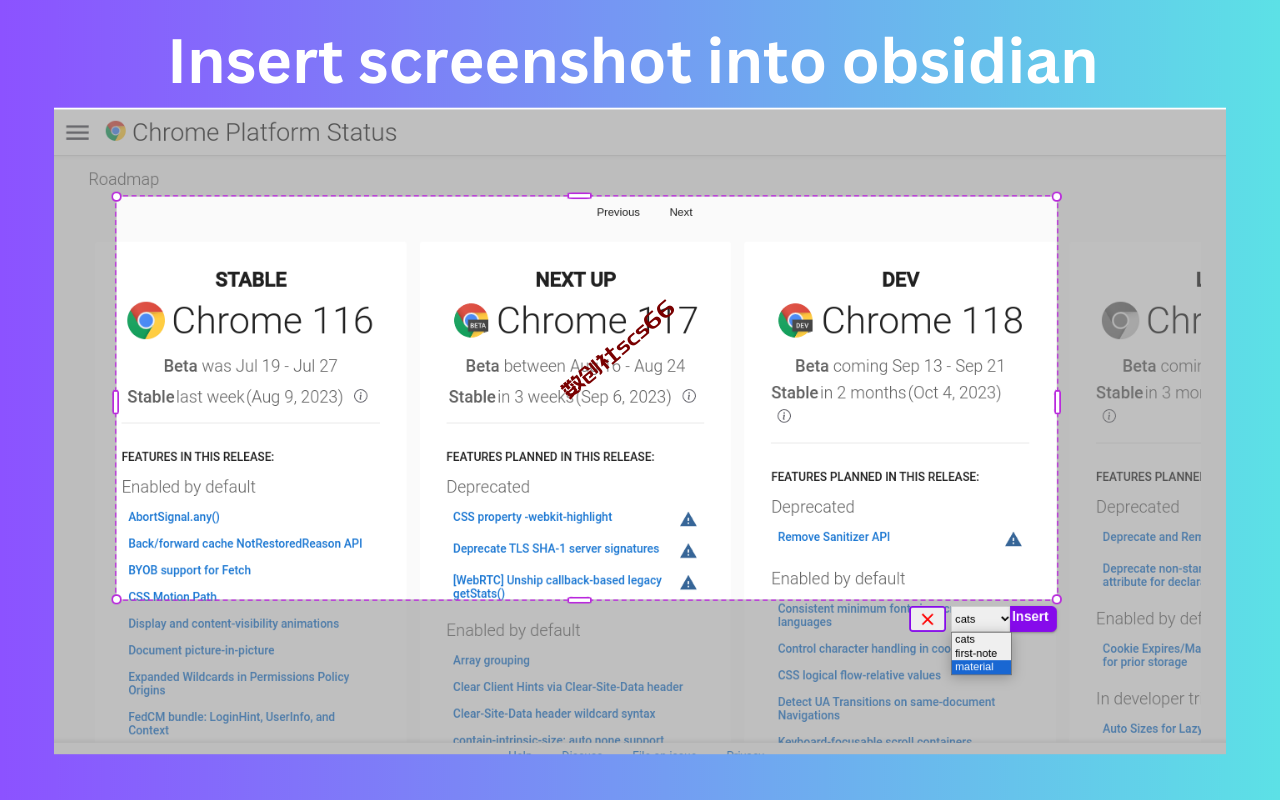Open Array grouping link
Viewport: 1280px width, 800px height.
tap(491, 660)
